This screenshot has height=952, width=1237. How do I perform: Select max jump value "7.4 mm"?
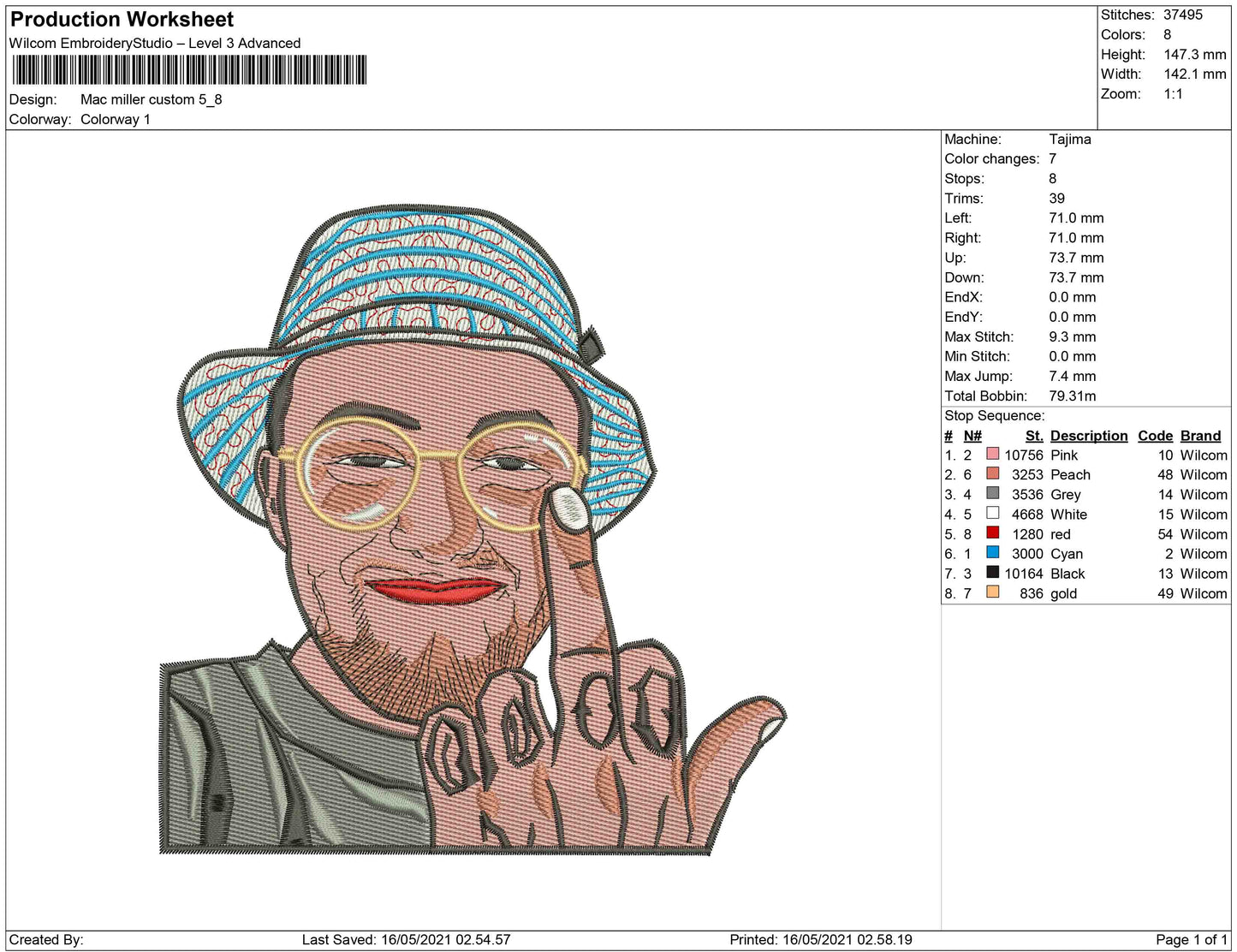tap(1073, 376)
